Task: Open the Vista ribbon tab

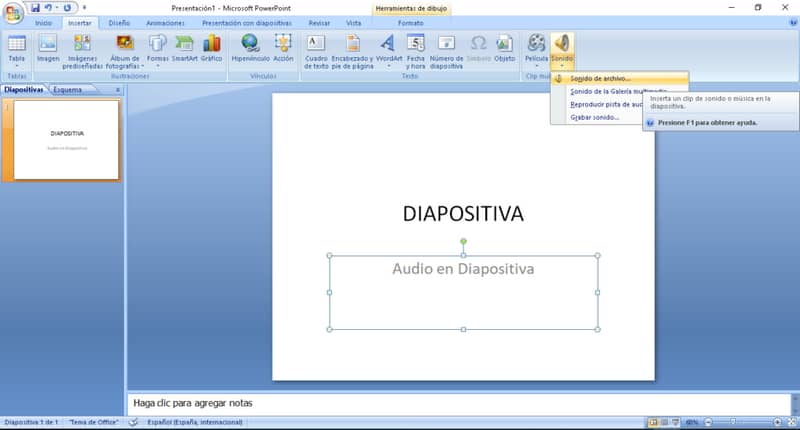Action: pos(354,23)
